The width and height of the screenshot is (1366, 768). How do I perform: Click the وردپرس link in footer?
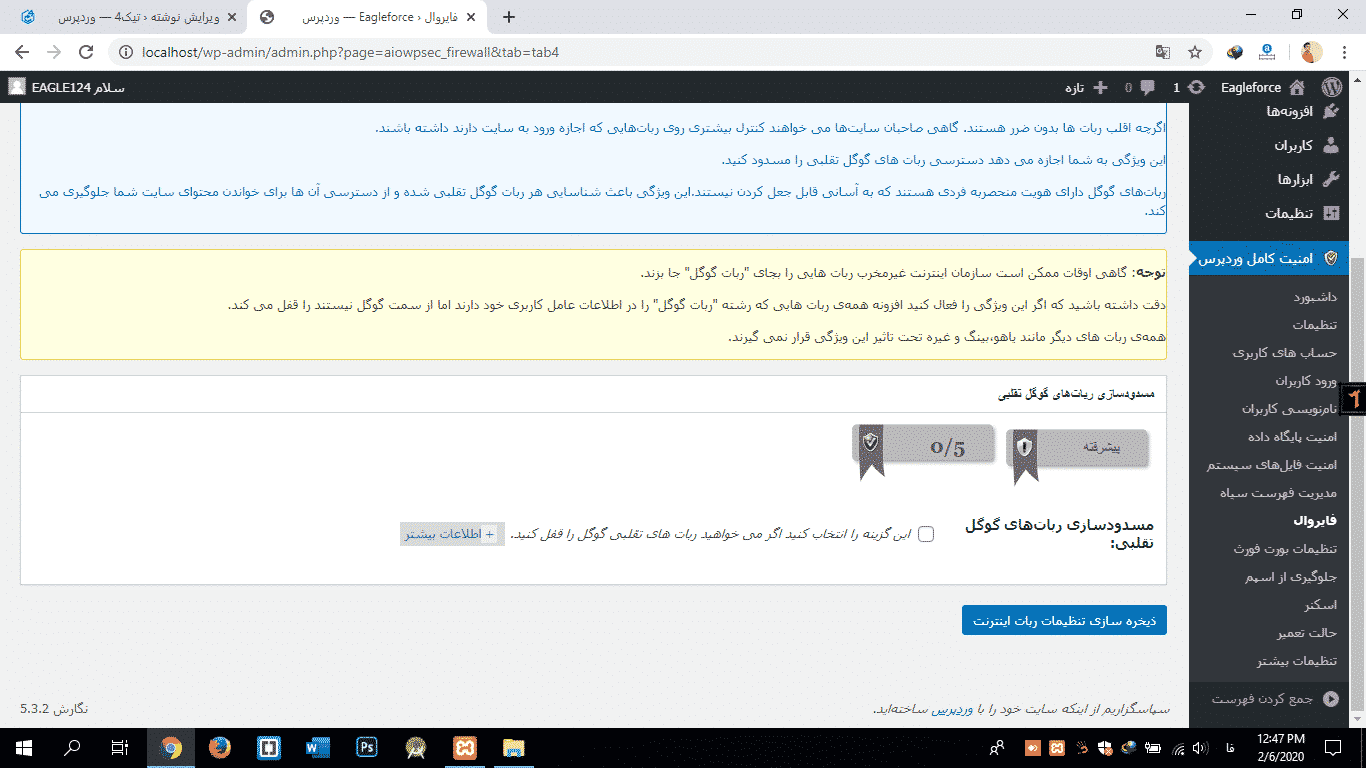click(953, 709)
